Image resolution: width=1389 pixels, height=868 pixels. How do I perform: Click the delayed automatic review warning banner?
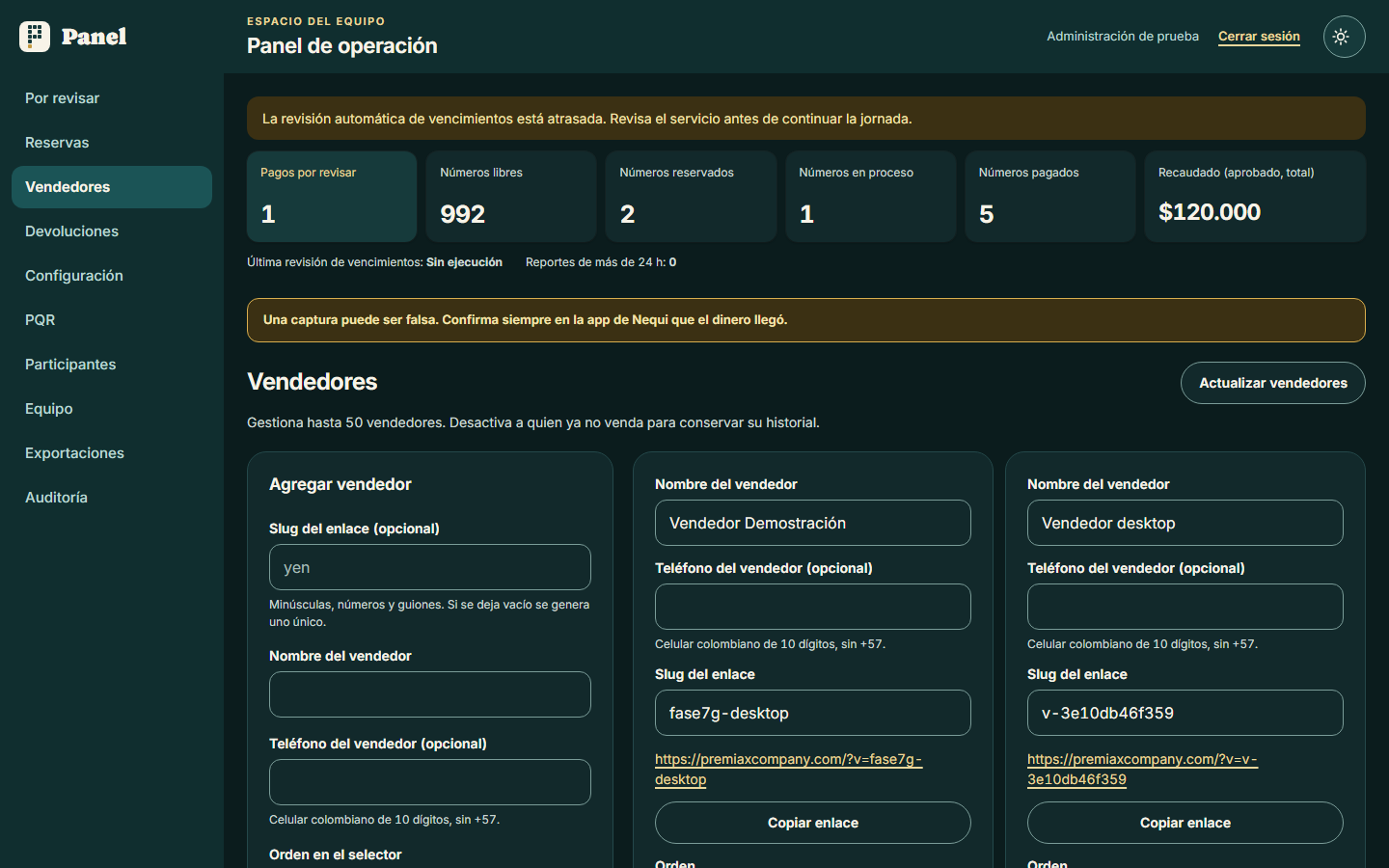[805, 119]
